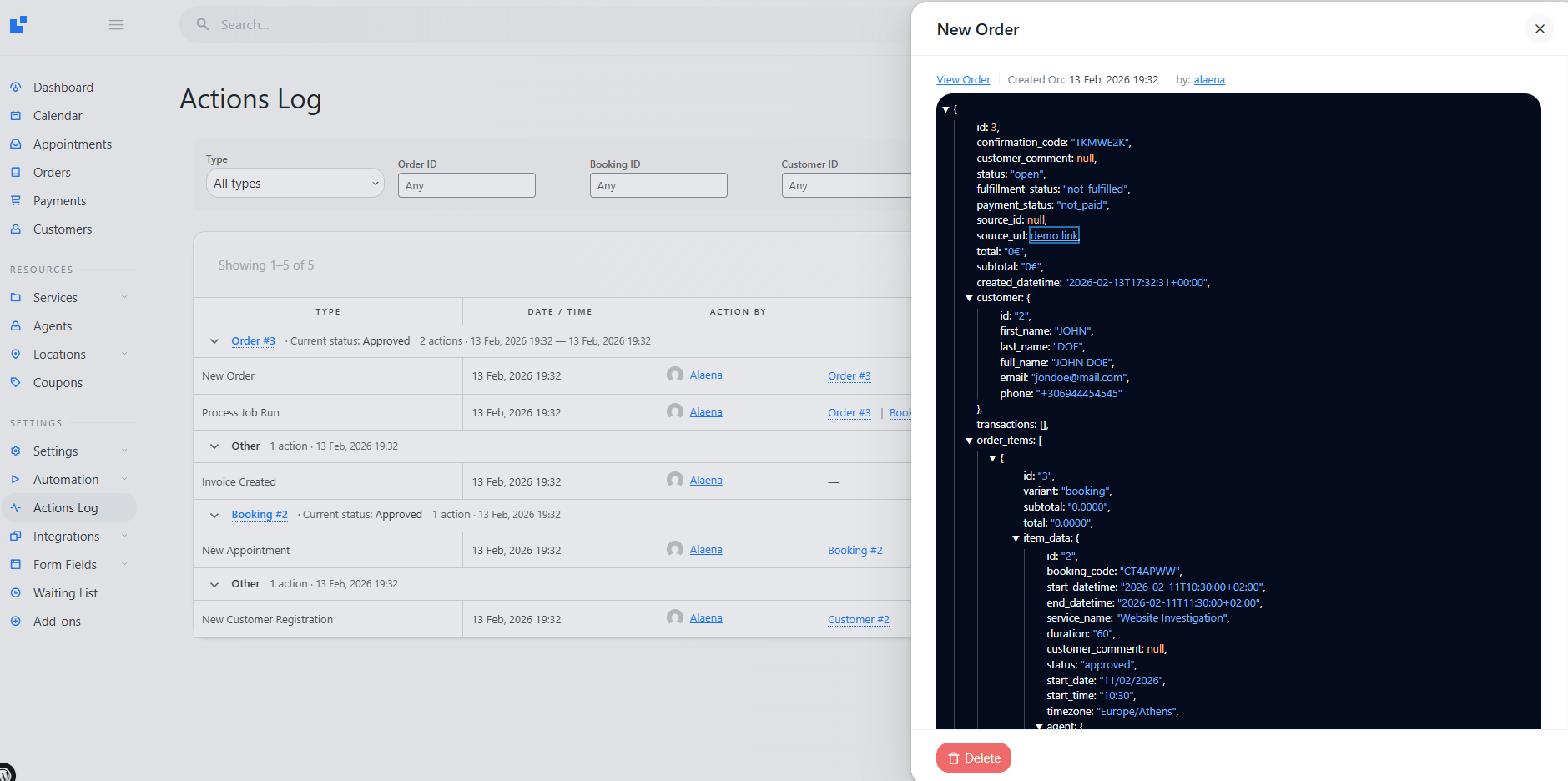The width and height of the screenshot is (1568, 781).
Task: Collapse the root JSON object triangle
Action: (x=945, y=109)
